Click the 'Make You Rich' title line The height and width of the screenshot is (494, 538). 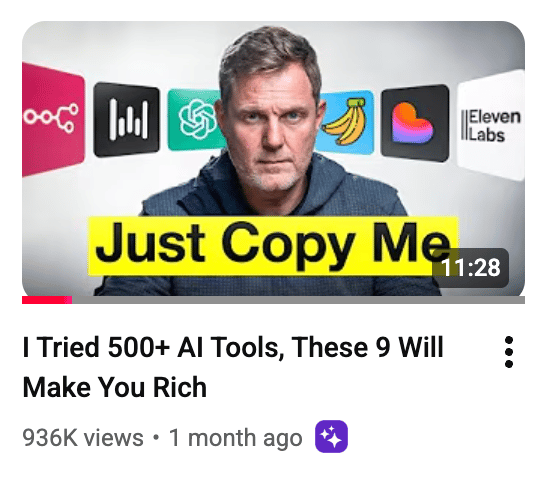coord(115,387)
